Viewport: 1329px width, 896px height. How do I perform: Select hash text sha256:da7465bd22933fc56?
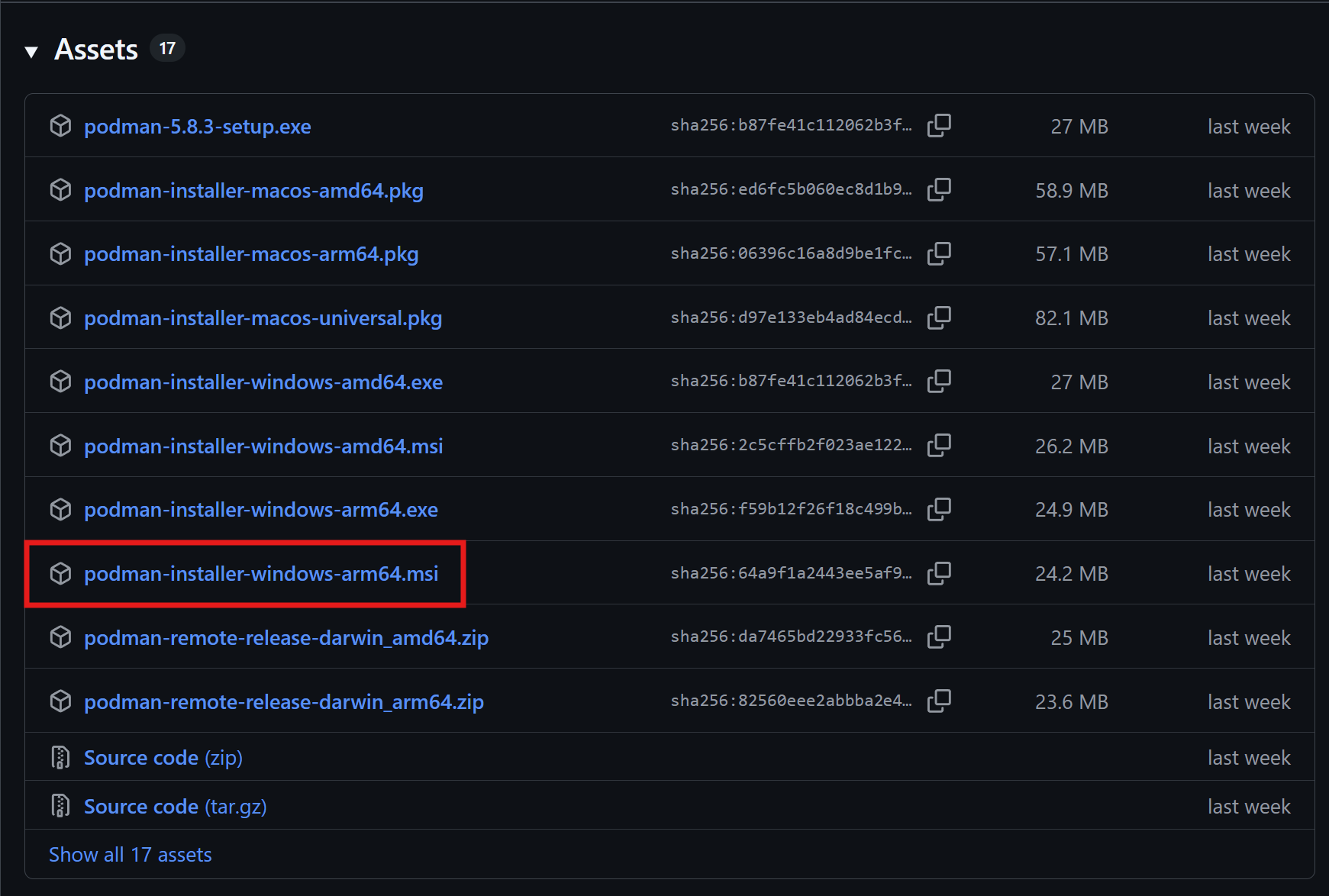[792, 637]
